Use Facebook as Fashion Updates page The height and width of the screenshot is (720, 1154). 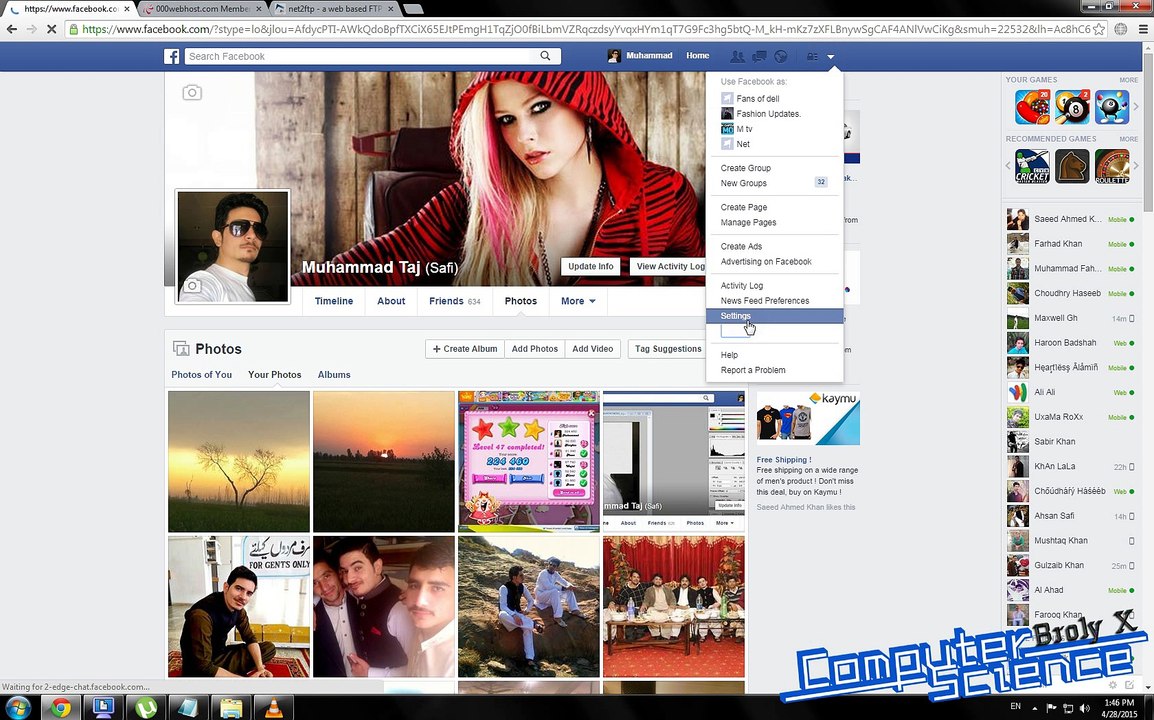tap(768, 113)
